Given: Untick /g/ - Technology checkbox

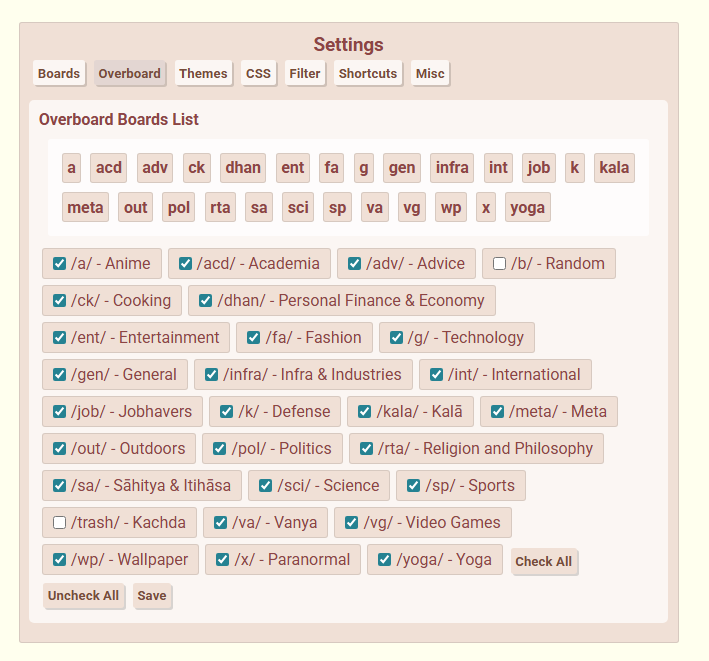Looking at the screenshot, I should click(x=397, y=338).
